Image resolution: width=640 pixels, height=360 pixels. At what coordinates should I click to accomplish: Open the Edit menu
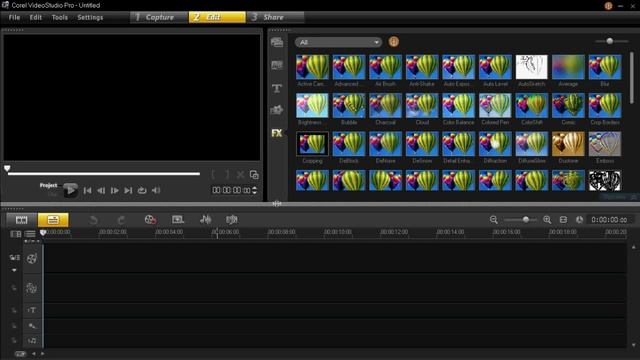pyautogui.click(x=36, y=17)
